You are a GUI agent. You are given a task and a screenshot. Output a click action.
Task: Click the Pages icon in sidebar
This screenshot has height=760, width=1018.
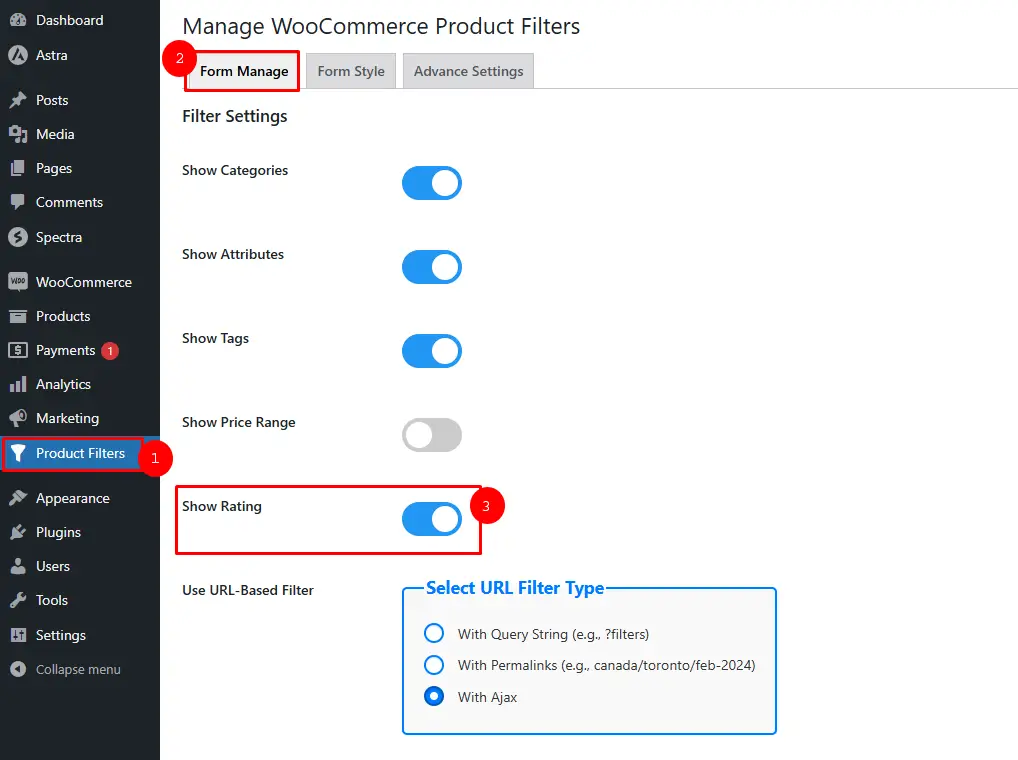click(18, 168)
